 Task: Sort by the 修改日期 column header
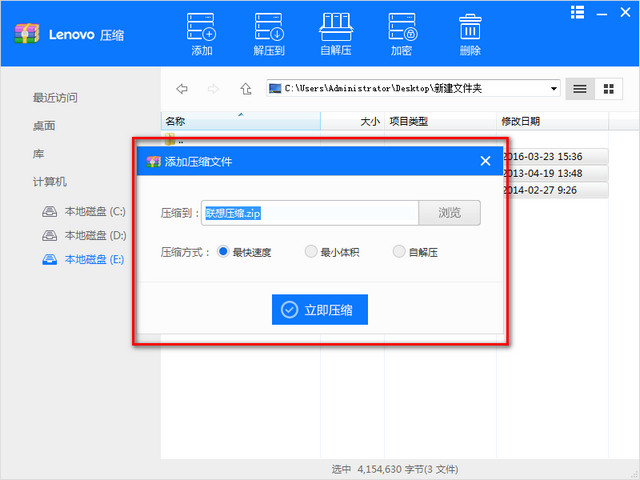[553, 121]
